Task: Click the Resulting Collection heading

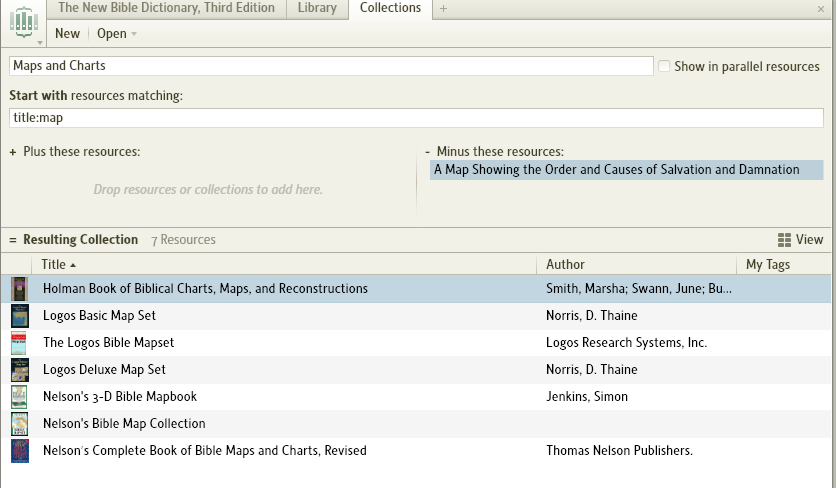Action: click(81, 239)
